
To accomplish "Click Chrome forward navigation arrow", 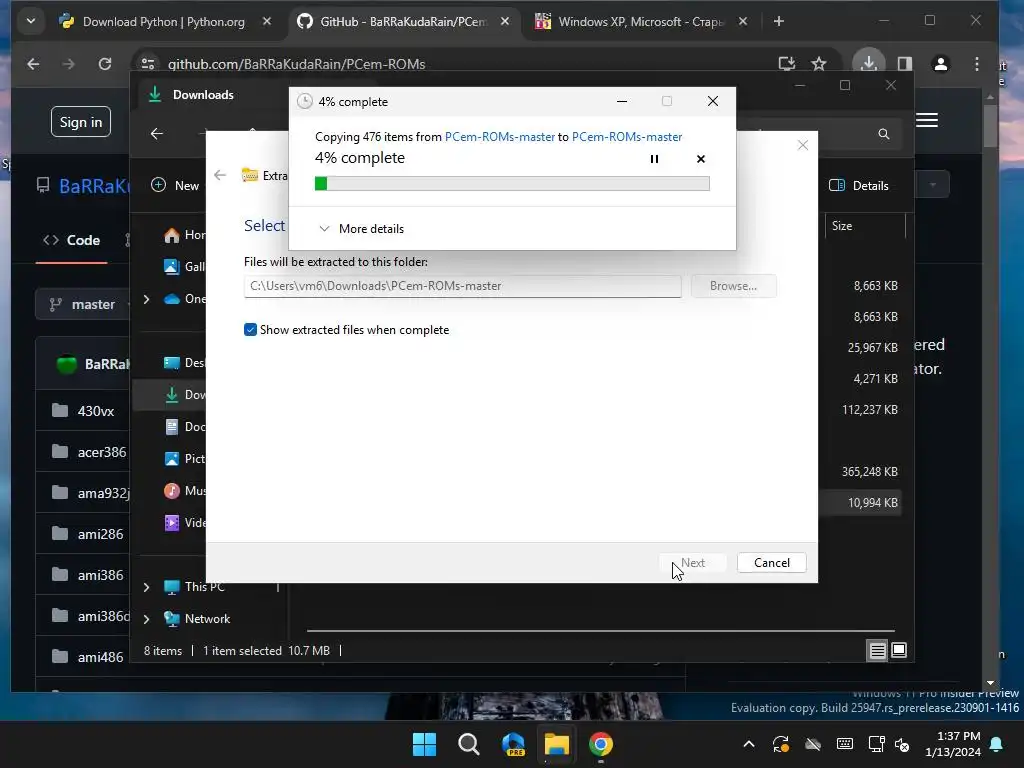I will pos(69,64).
